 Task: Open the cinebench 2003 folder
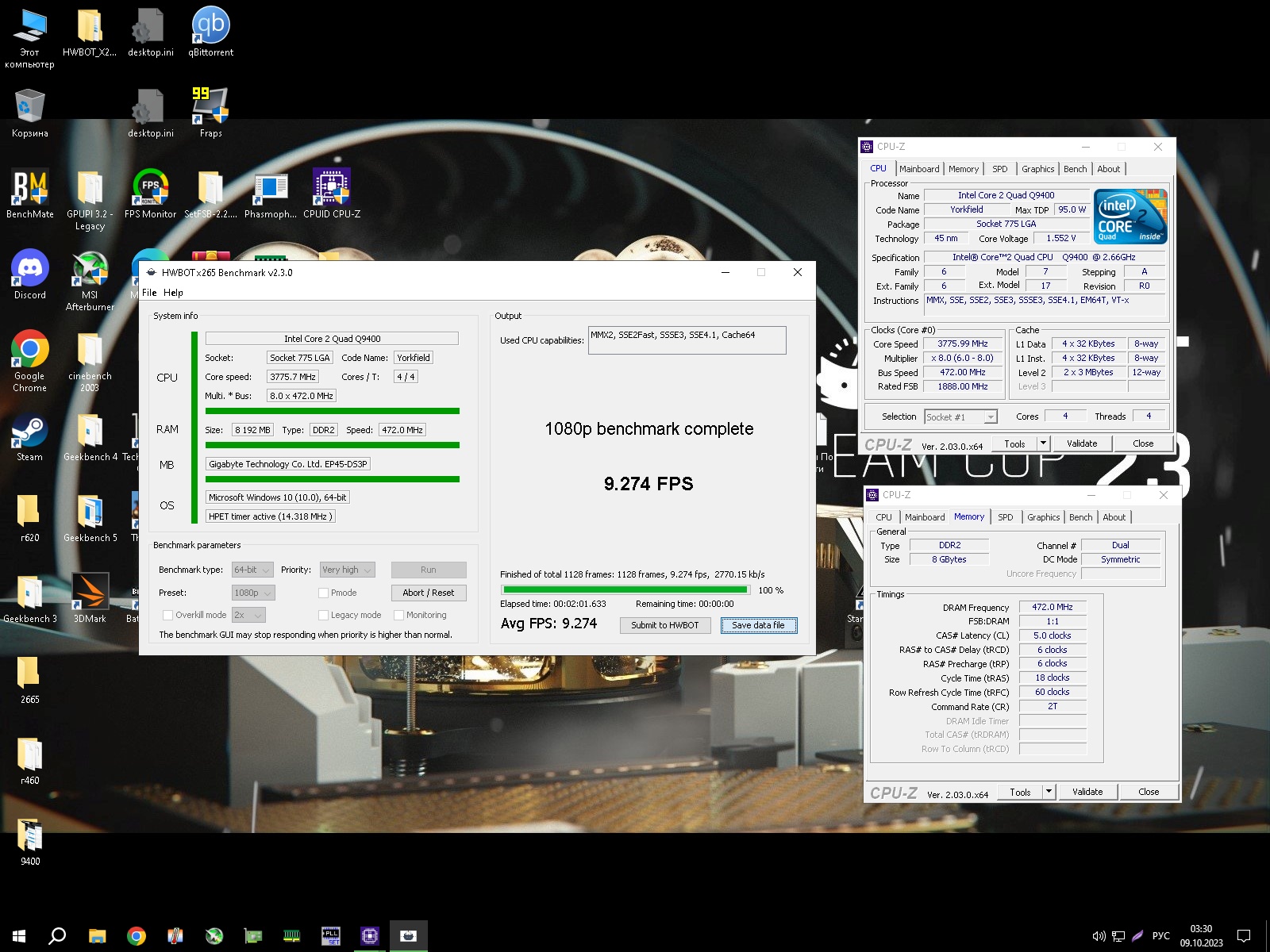(x=90, y=362)
